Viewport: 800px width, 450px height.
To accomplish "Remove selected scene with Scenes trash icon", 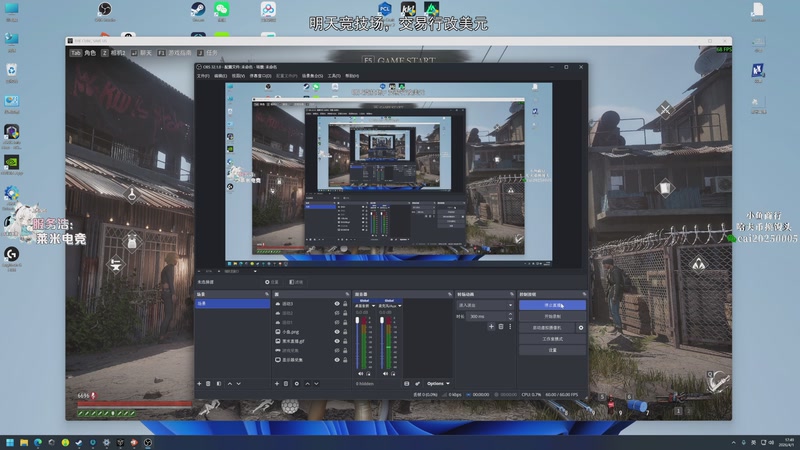I will (208, 384).
